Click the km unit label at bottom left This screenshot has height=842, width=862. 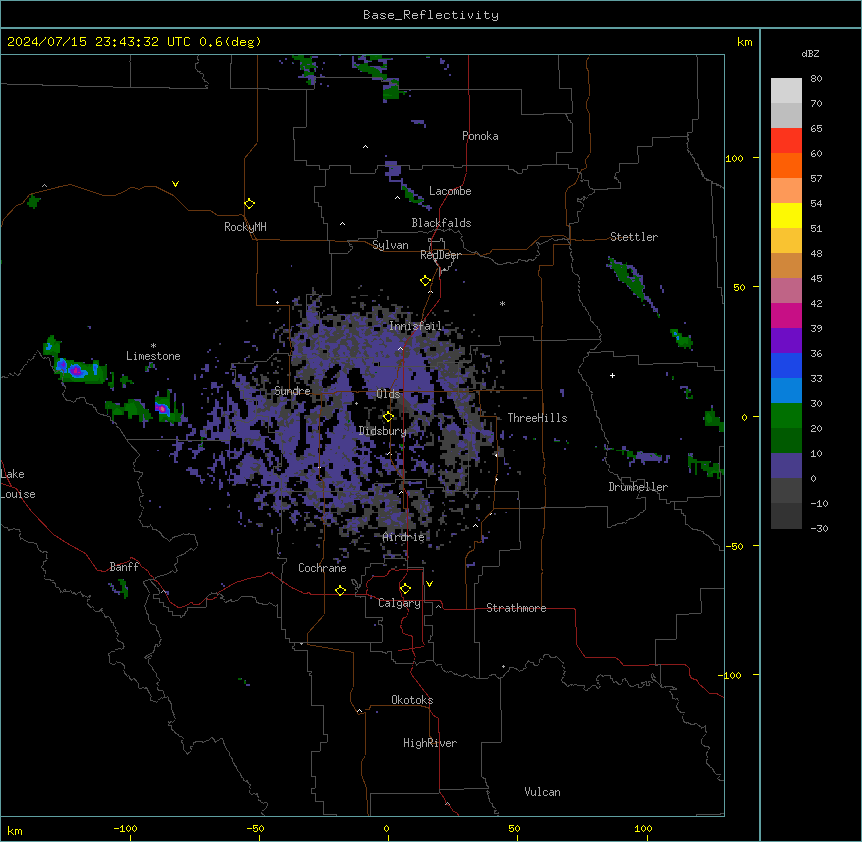pyautogui.click(x=15, y=831)
